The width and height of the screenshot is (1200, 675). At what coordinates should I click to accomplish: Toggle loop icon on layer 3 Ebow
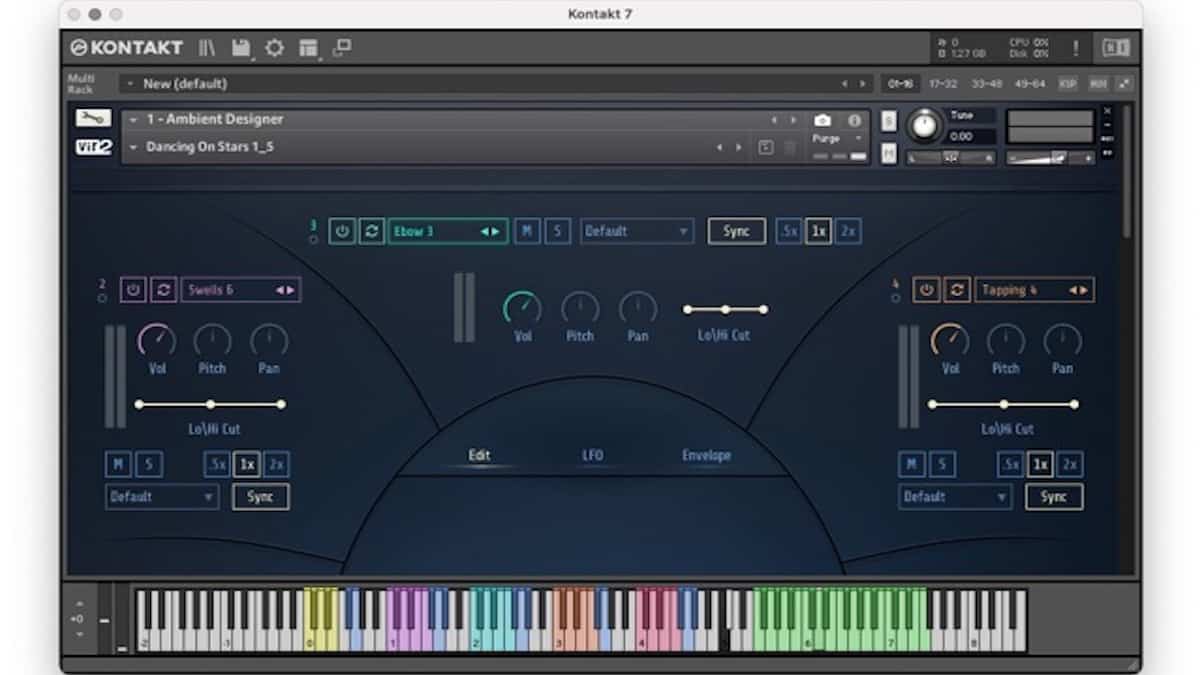(x=371, y=231)
